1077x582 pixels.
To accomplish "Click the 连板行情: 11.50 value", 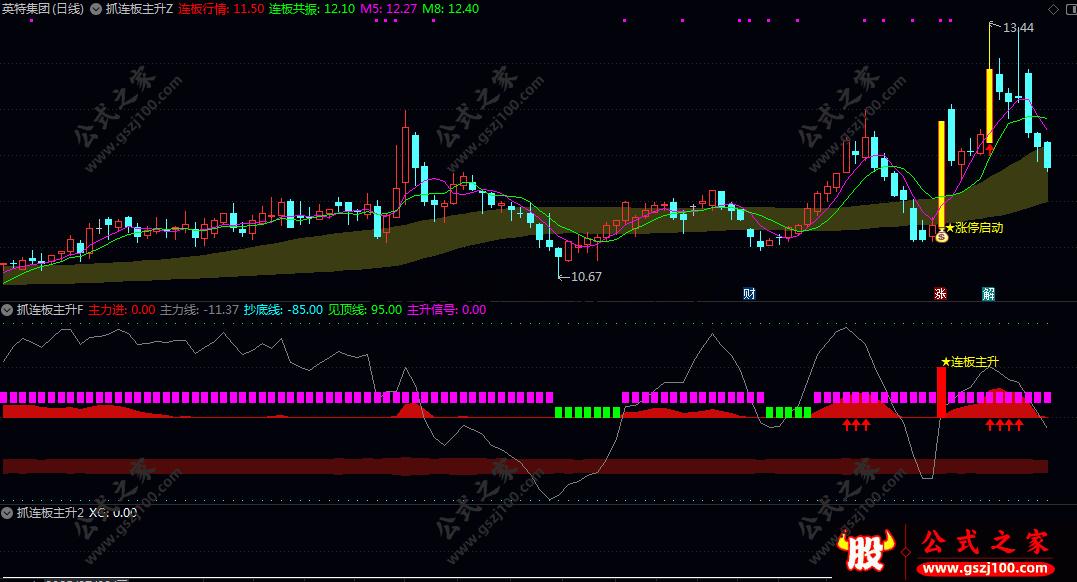I will click(221, 9).
